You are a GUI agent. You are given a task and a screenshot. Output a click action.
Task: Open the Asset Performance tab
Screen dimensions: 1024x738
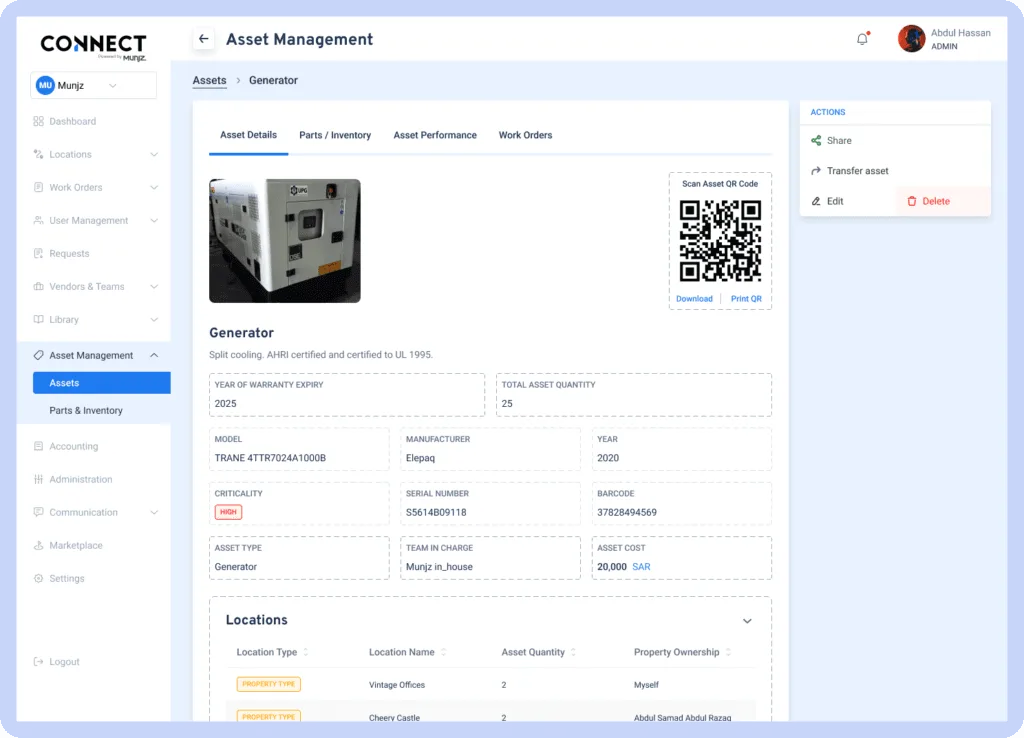click(435, 135)
